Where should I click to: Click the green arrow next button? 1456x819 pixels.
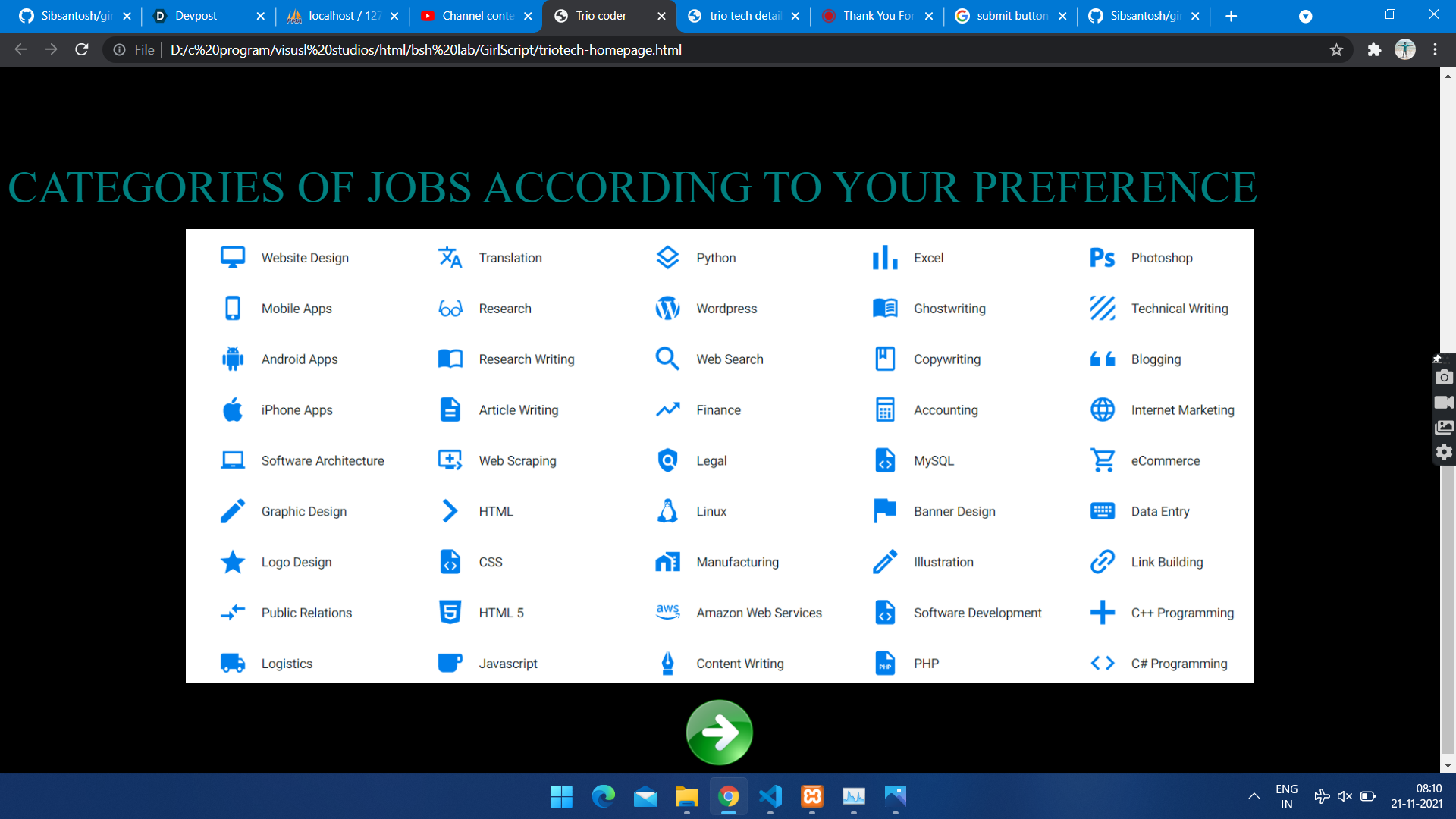tap(719, 732)
